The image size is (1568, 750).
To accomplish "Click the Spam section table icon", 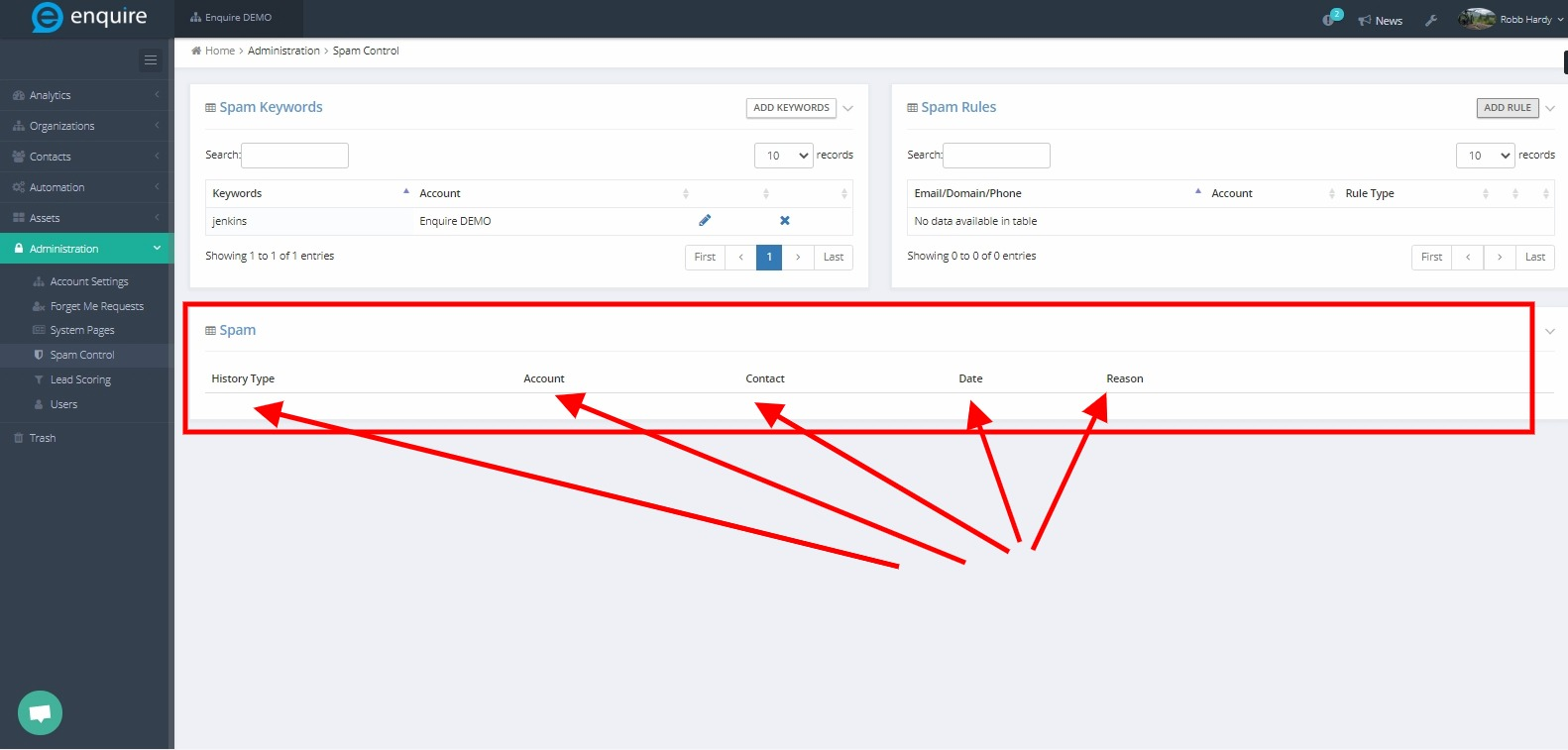I will click(210, 331).
